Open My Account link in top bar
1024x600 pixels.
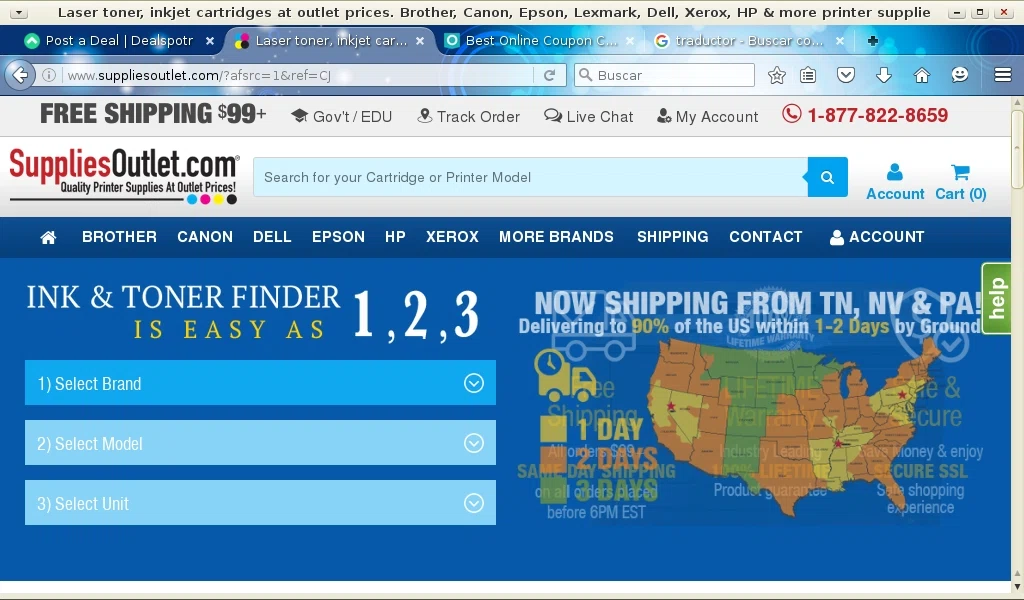[x=707, y=116]
